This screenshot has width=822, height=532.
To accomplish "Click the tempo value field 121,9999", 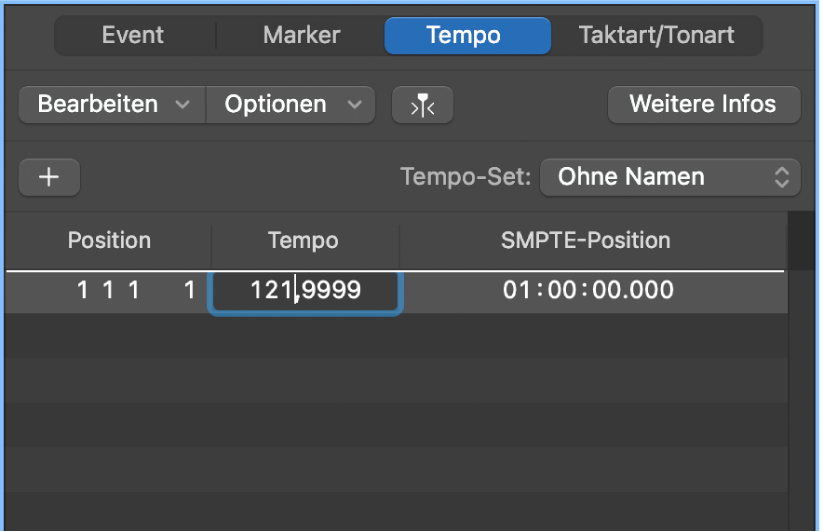I will click(x=306, y=291).
